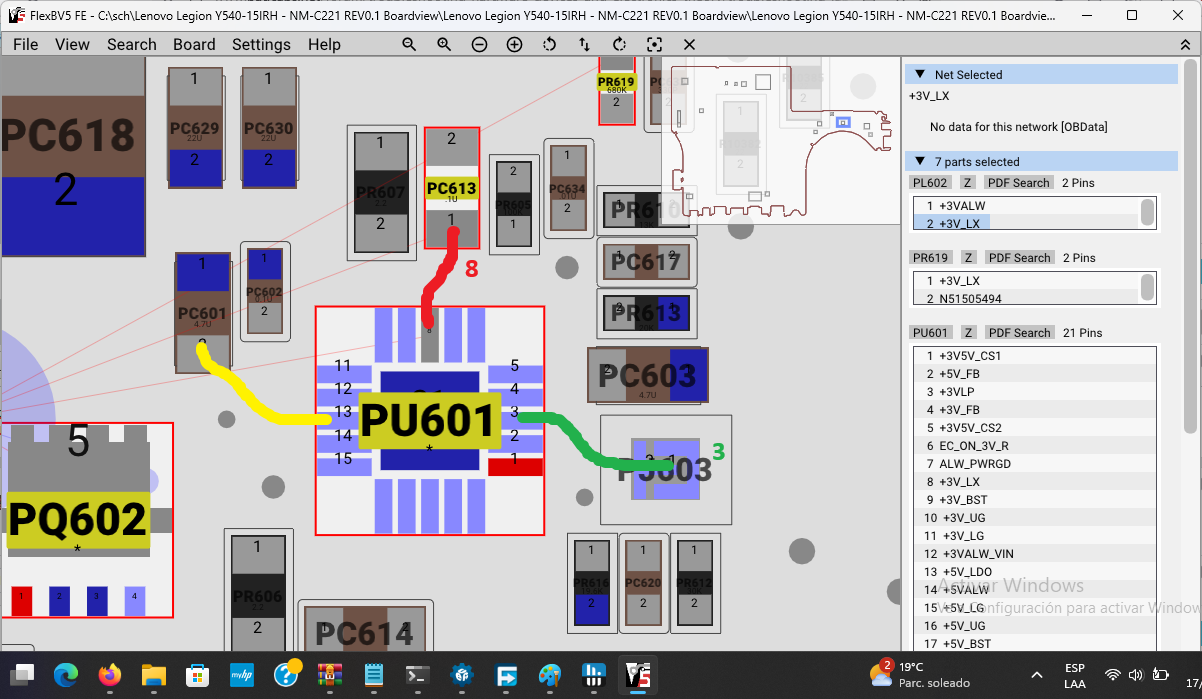Click the PL602 part button
Viewport: 1202px width, 699px height.
point(930,182)
